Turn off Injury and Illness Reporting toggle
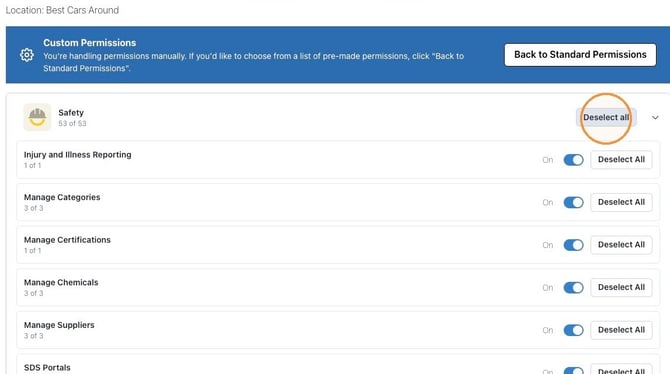670x374 pixels. 573,160
